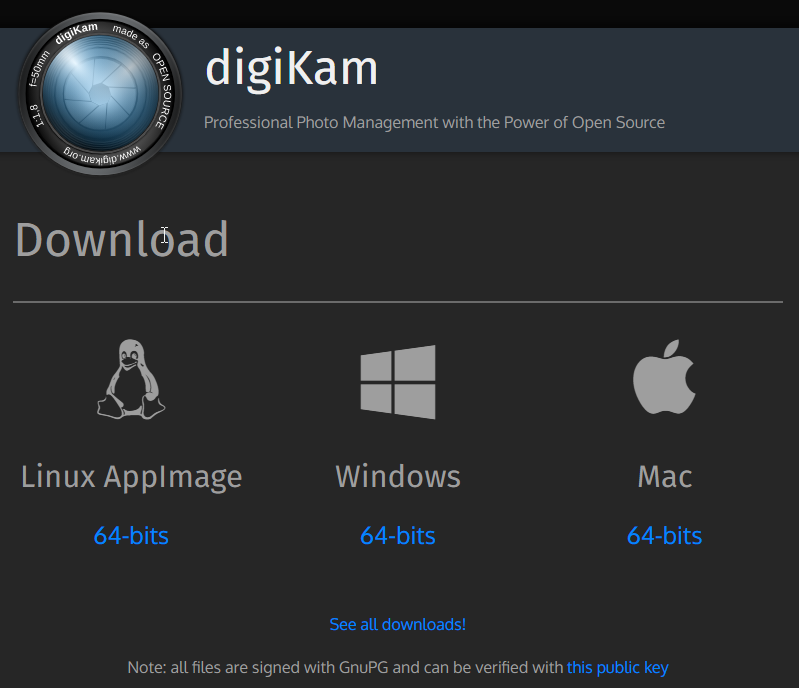This screenshot has width=799, height=688.
Task: Click the Apple Mac logo icon
Action: tap(664, 377)
